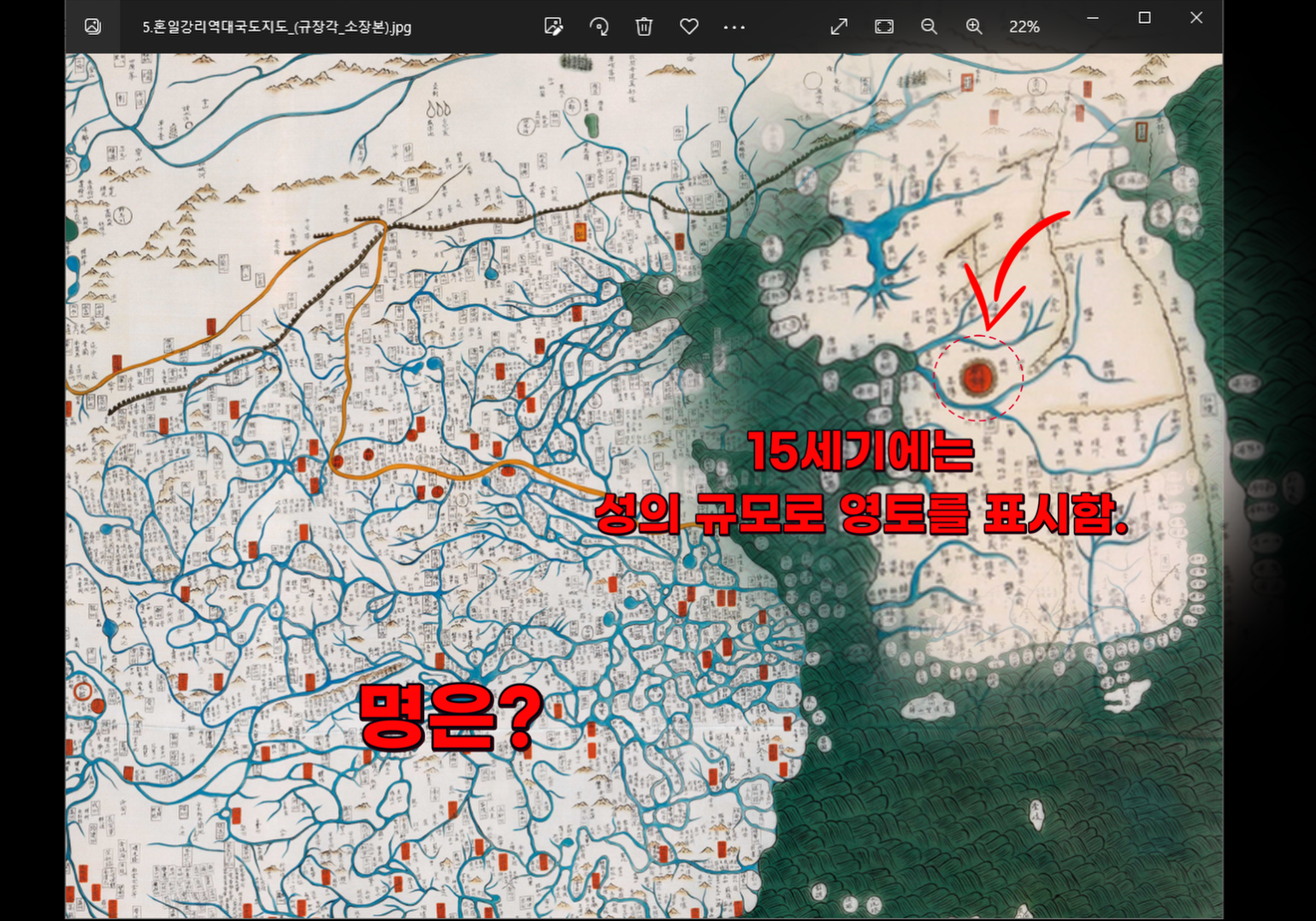Image resolution: width=1316 pixels, height=921 pixels.
Task: Maximize the Photos window
Action: point(1144,18)
